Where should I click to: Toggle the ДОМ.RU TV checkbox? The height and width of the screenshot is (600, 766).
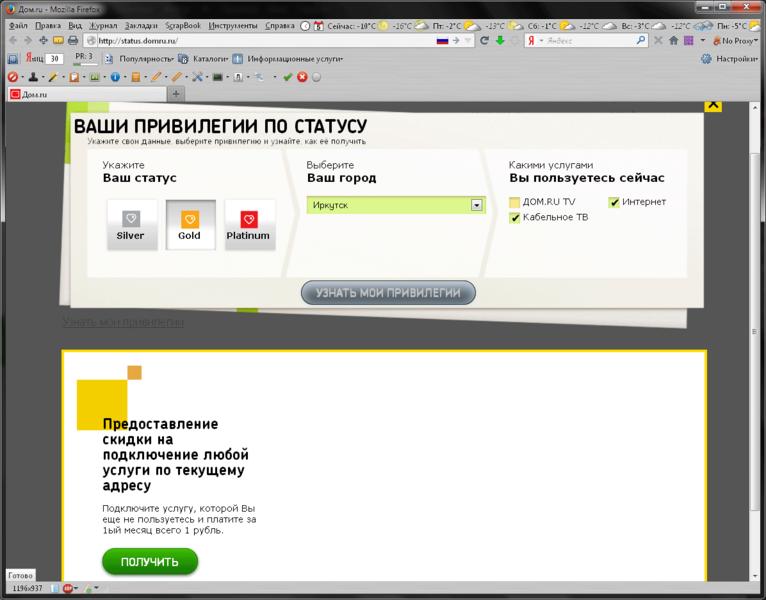[x=514, y=202]
